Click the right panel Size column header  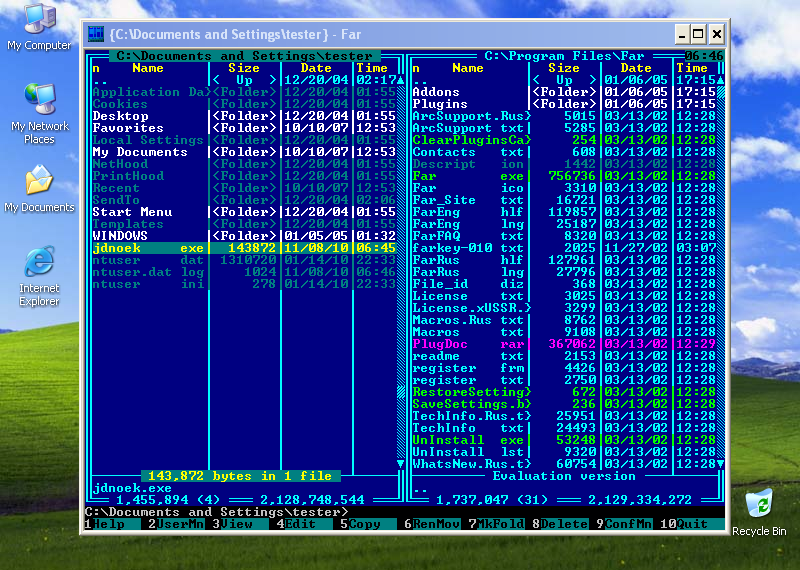tap(563, 68)
